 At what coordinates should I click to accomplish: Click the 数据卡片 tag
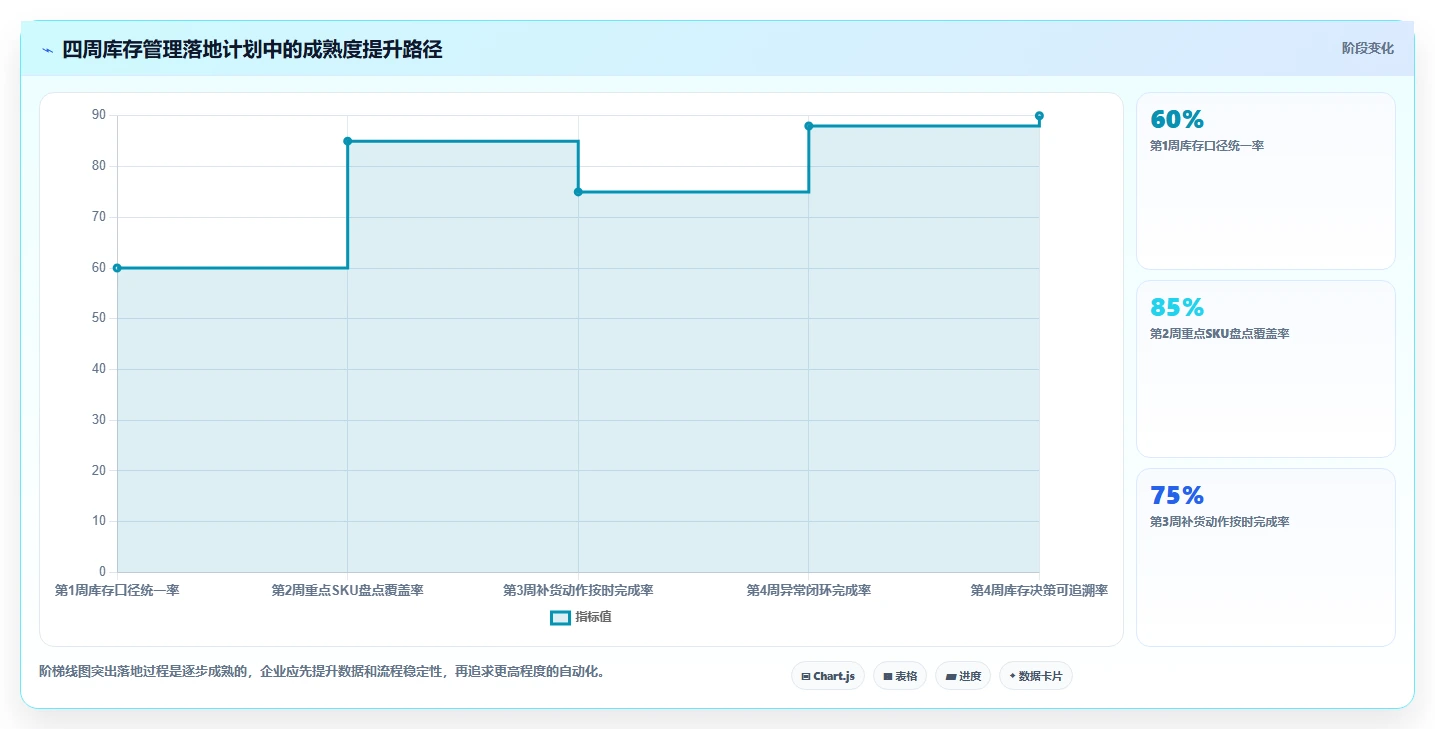pyautogui.click(x=1036, y=676)
